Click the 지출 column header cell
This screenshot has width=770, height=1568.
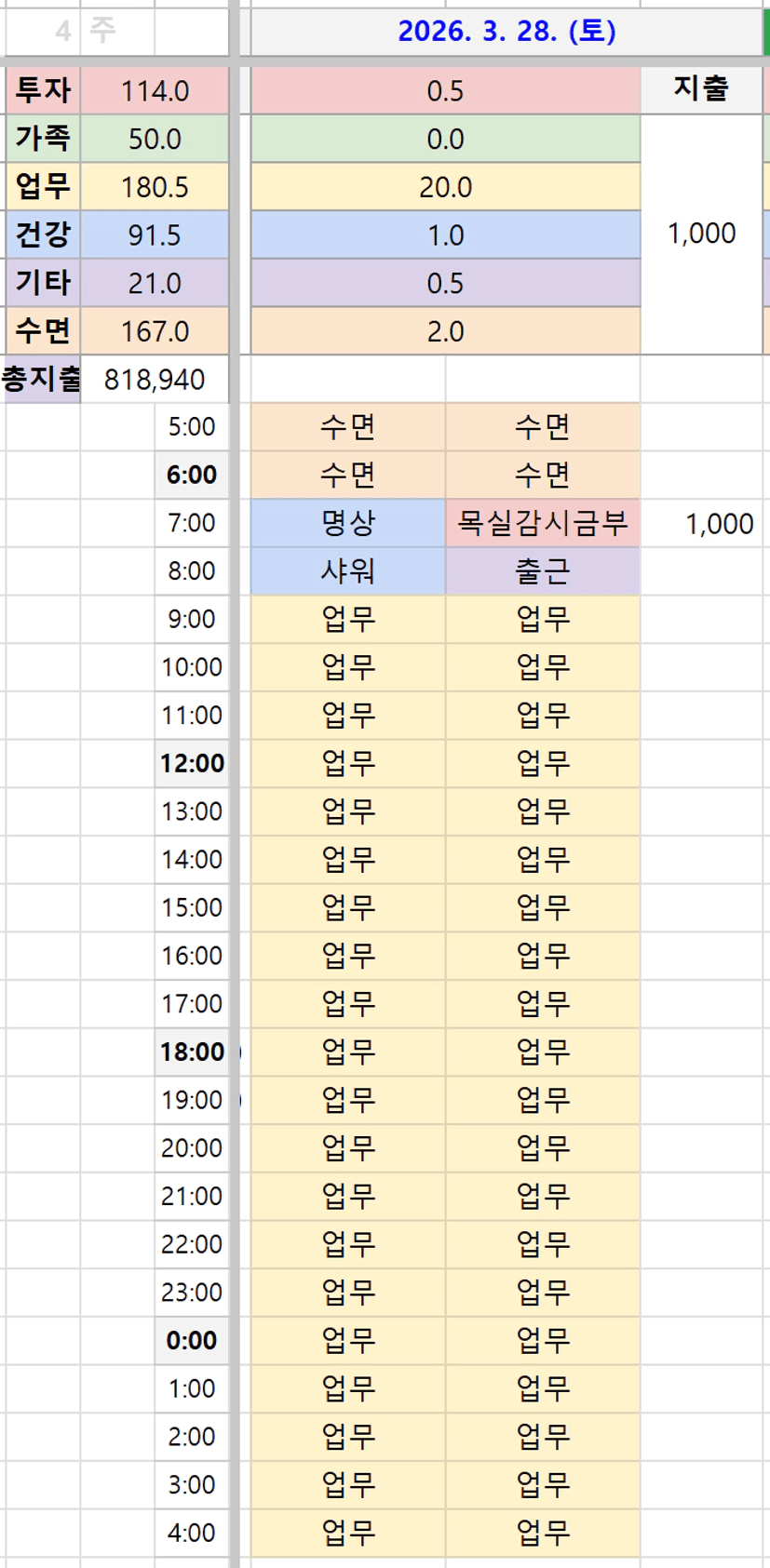point(701,89)
